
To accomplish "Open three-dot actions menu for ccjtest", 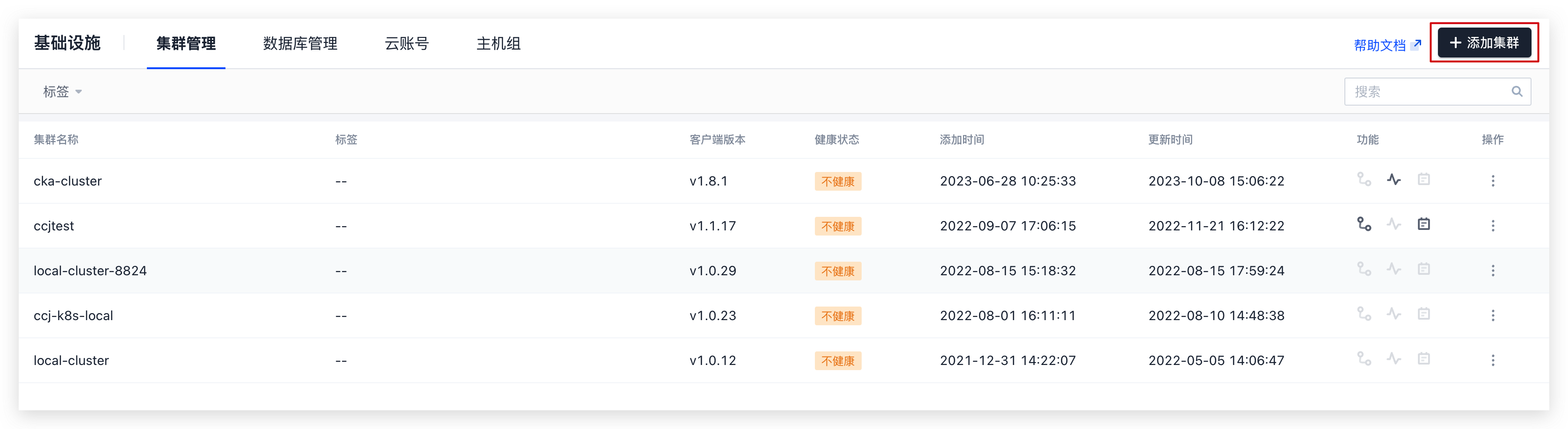I will click(1493, 226).
